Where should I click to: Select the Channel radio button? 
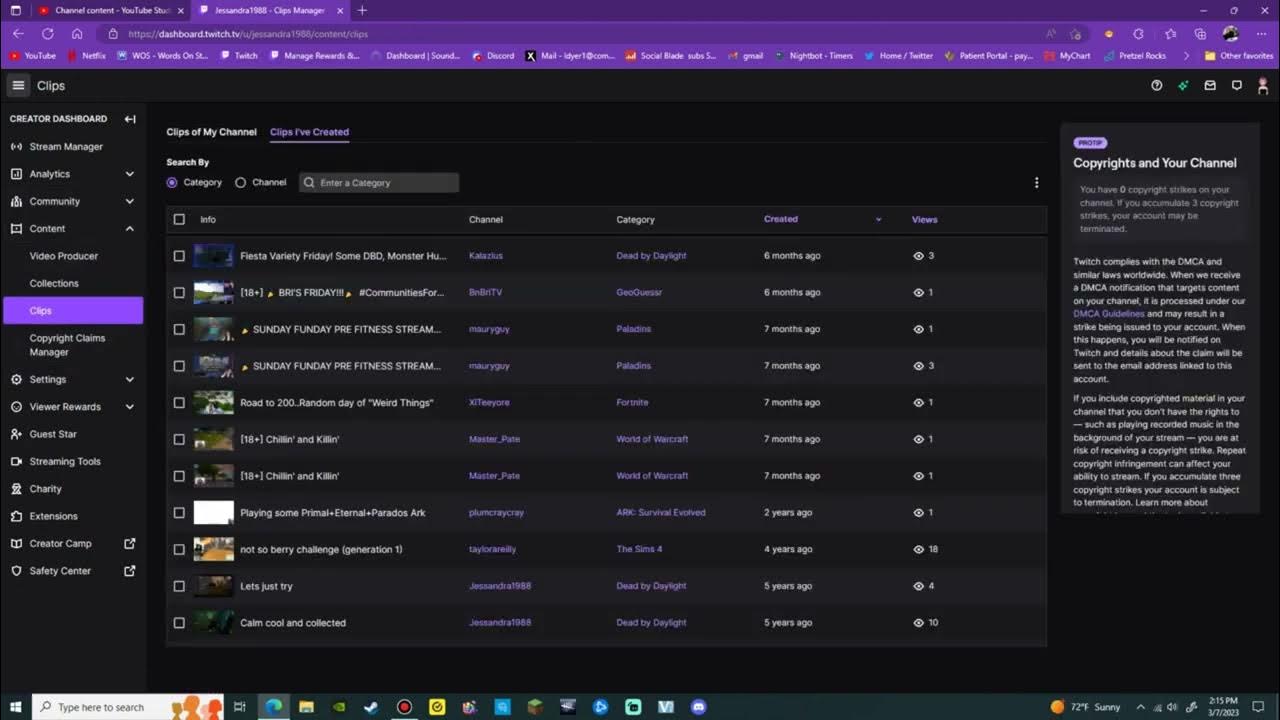click(240, 183)
